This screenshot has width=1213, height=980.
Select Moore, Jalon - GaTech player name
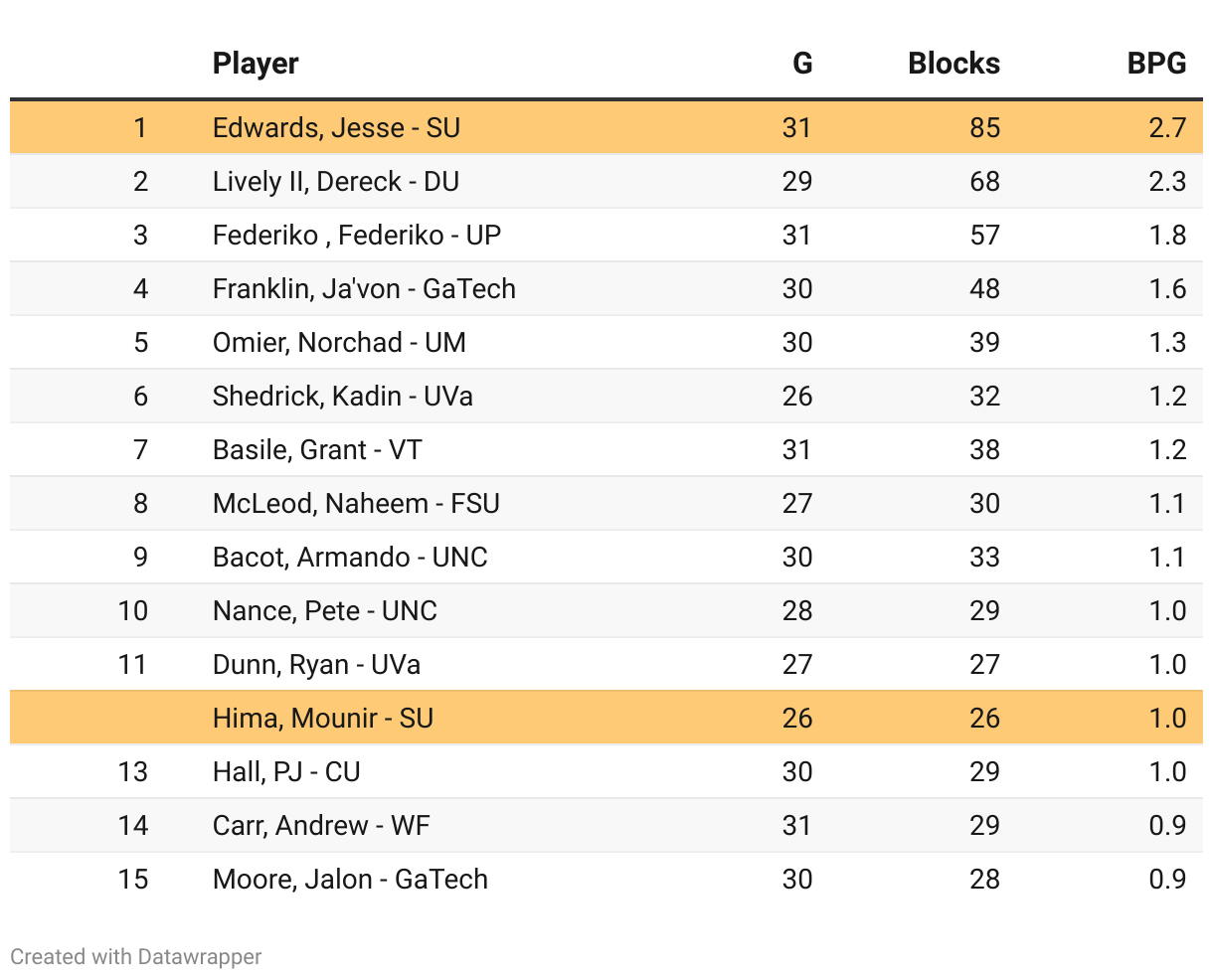coord(350,880)
